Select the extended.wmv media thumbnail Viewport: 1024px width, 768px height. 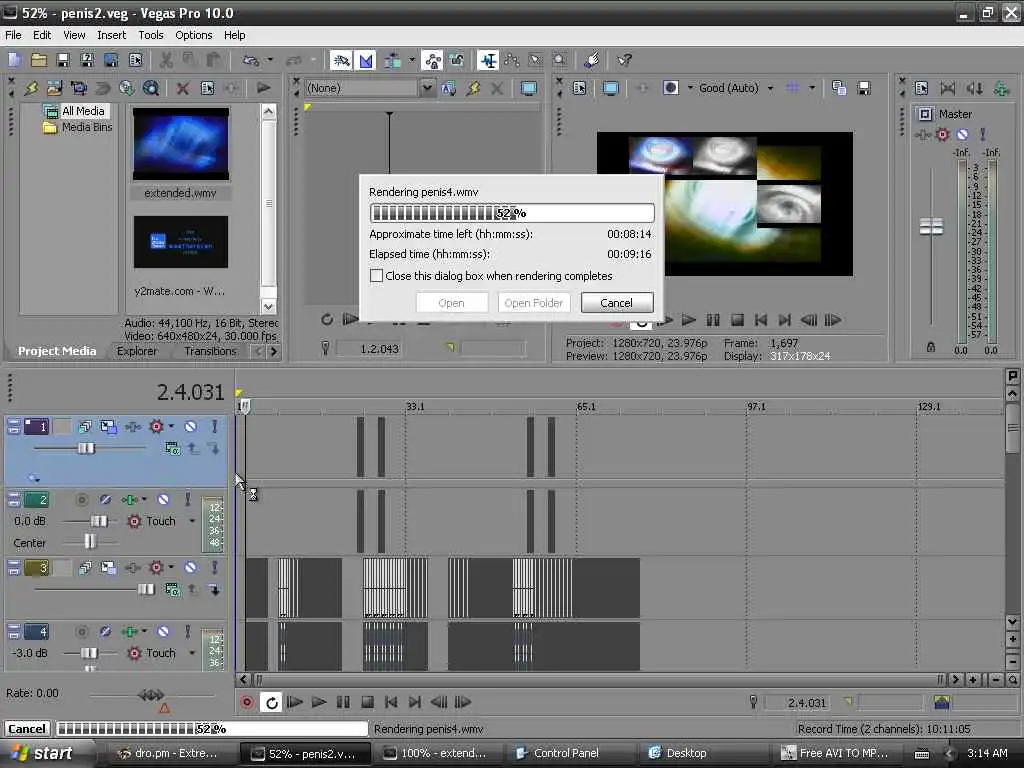181,144
